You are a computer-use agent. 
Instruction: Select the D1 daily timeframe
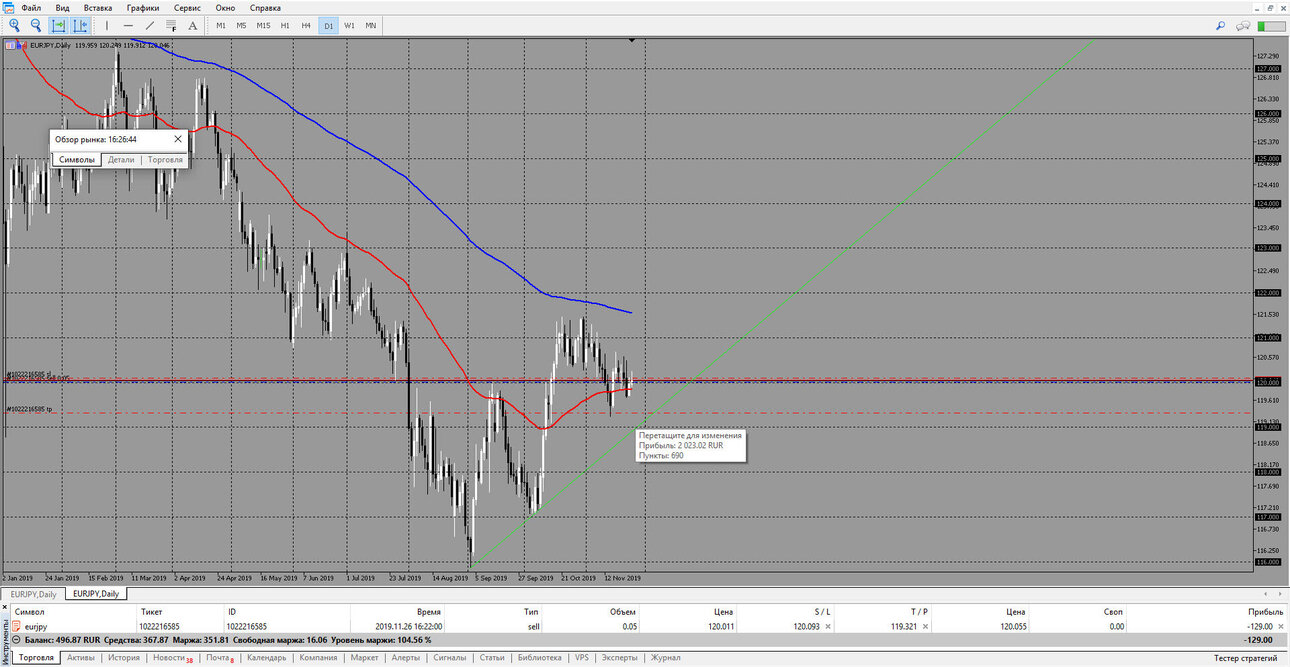pos(328,25)
